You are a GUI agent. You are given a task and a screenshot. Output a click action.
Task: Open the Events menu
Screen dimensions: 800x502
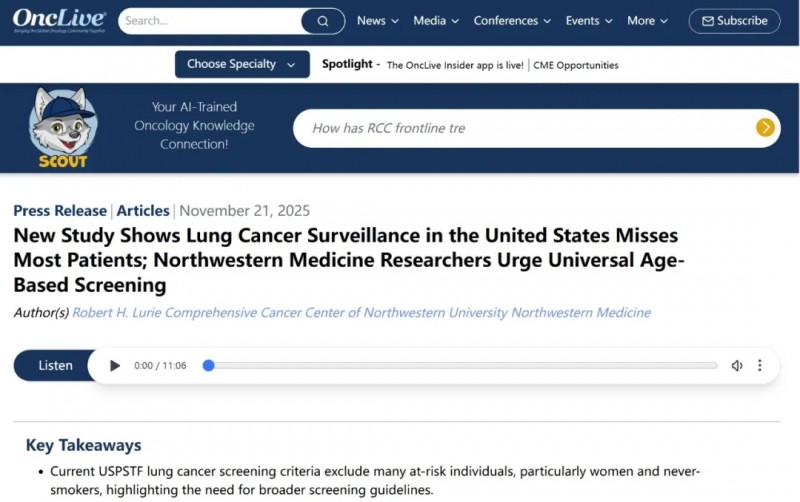point(589,21)
